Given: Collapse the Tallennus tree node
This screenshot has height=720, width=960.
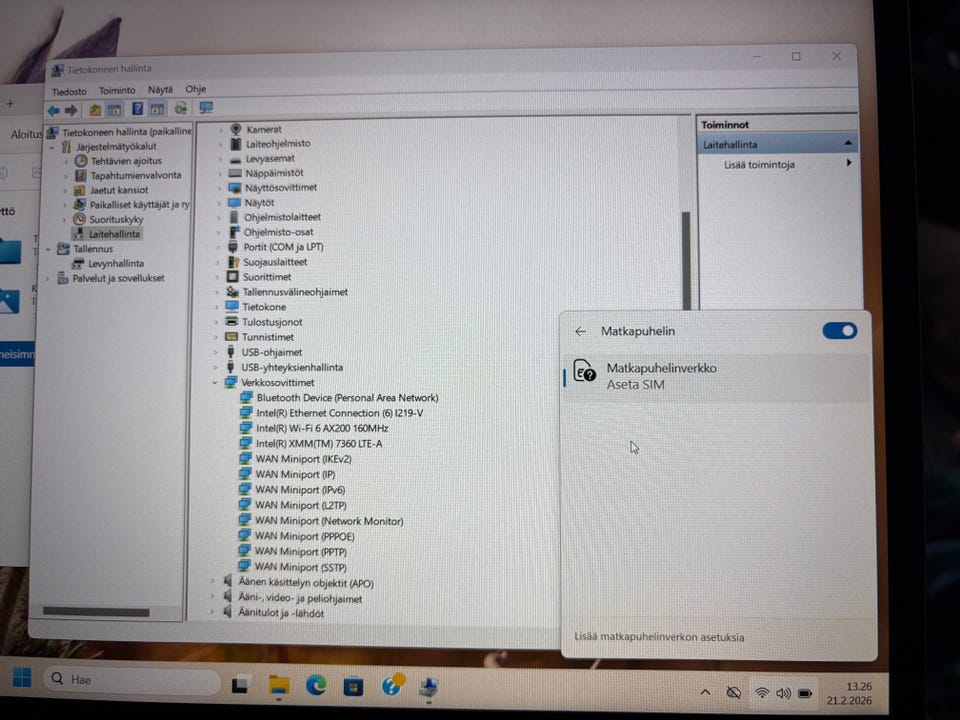Looking at the screenshot, I should click(48, 250).
